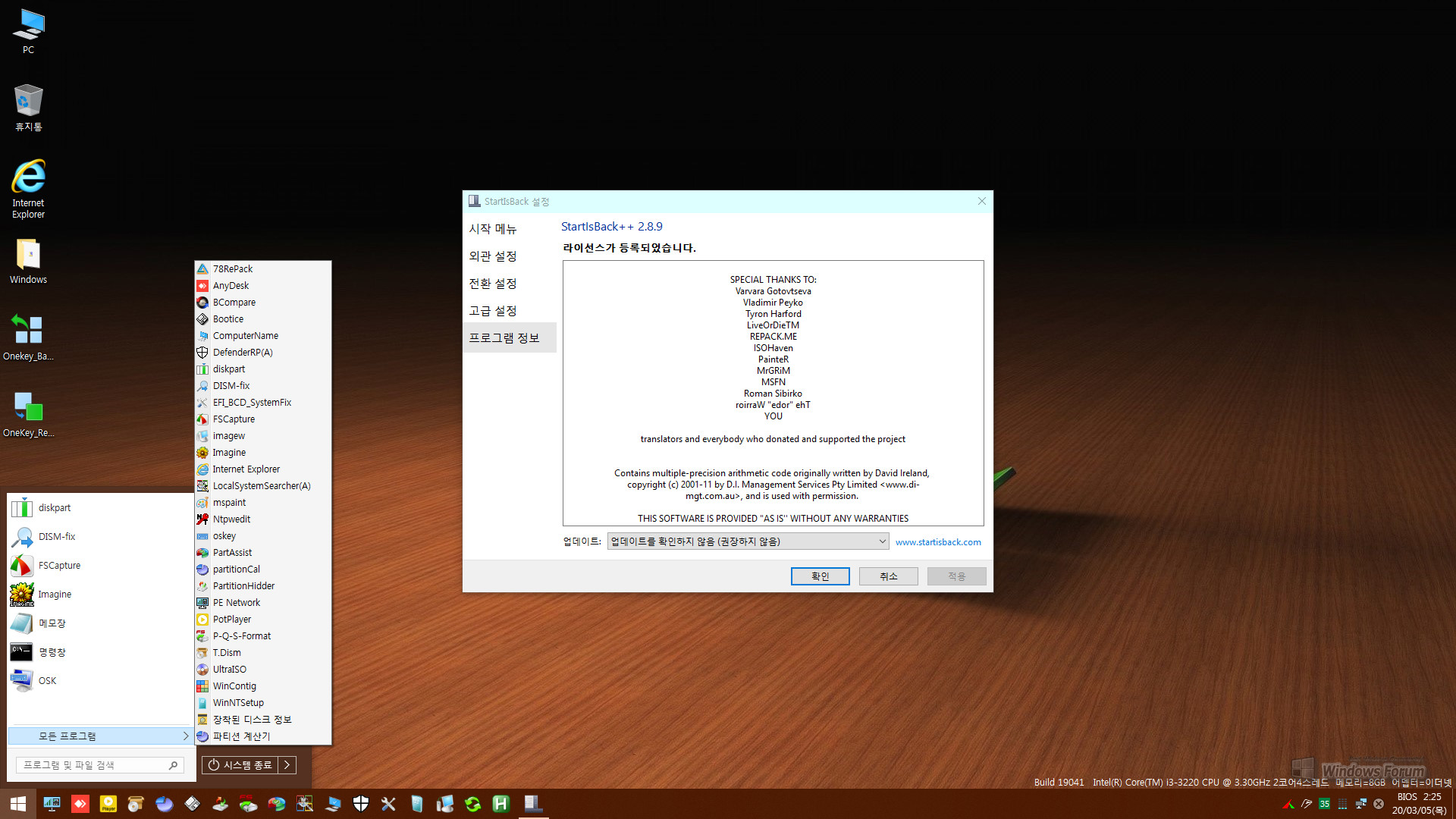This screenshot has width=1456, height=819.
Task: Launch oskey from the programs list
Action: [262, 536]
